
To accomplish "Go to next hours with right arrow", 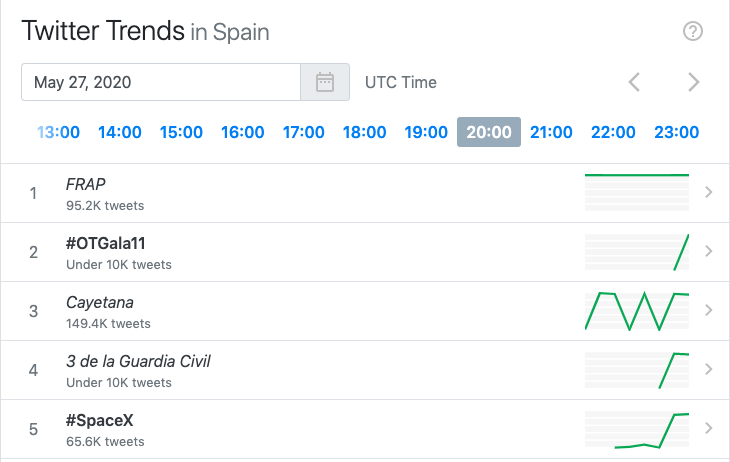I will click(694, 82).
